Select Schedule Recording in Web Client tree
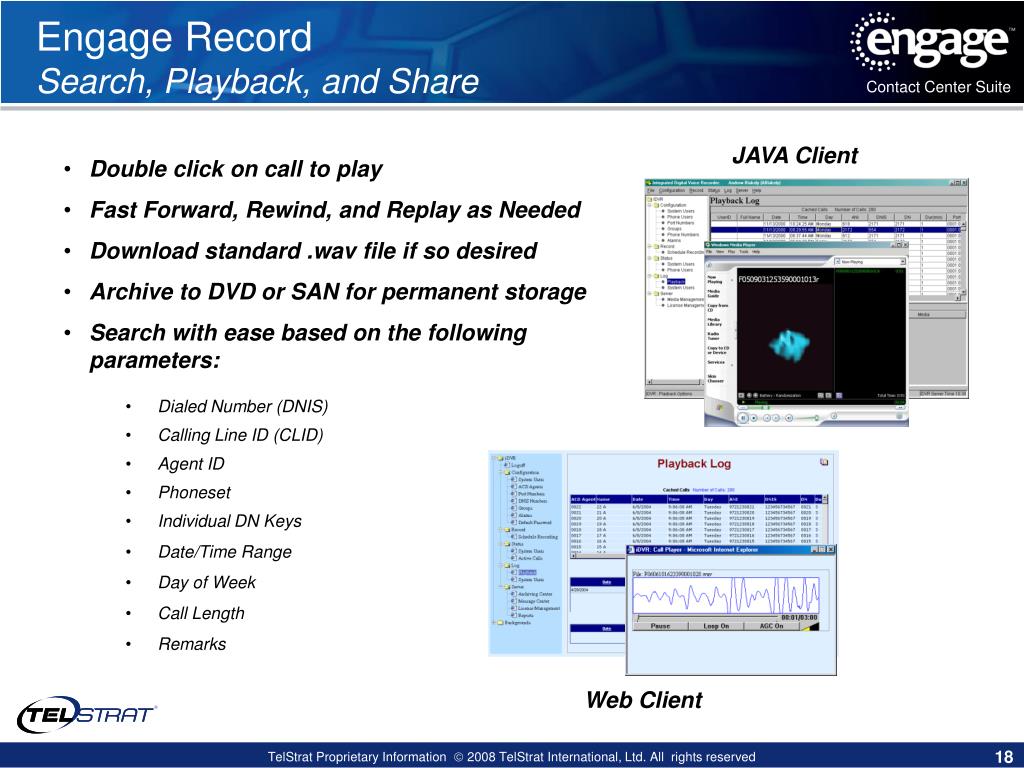Image resolution: width=1024 pixels, height=768 pixels. tap(537, 537)
